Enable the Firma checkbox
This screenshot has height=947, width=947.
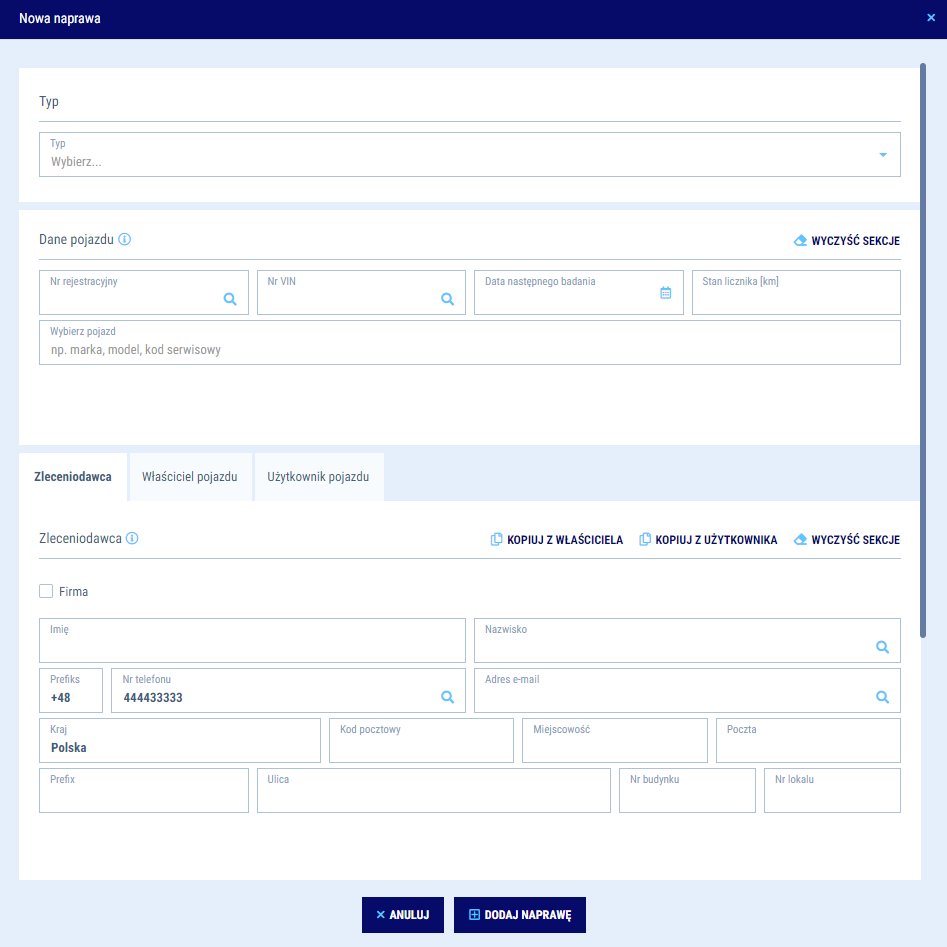pos(46,591)
